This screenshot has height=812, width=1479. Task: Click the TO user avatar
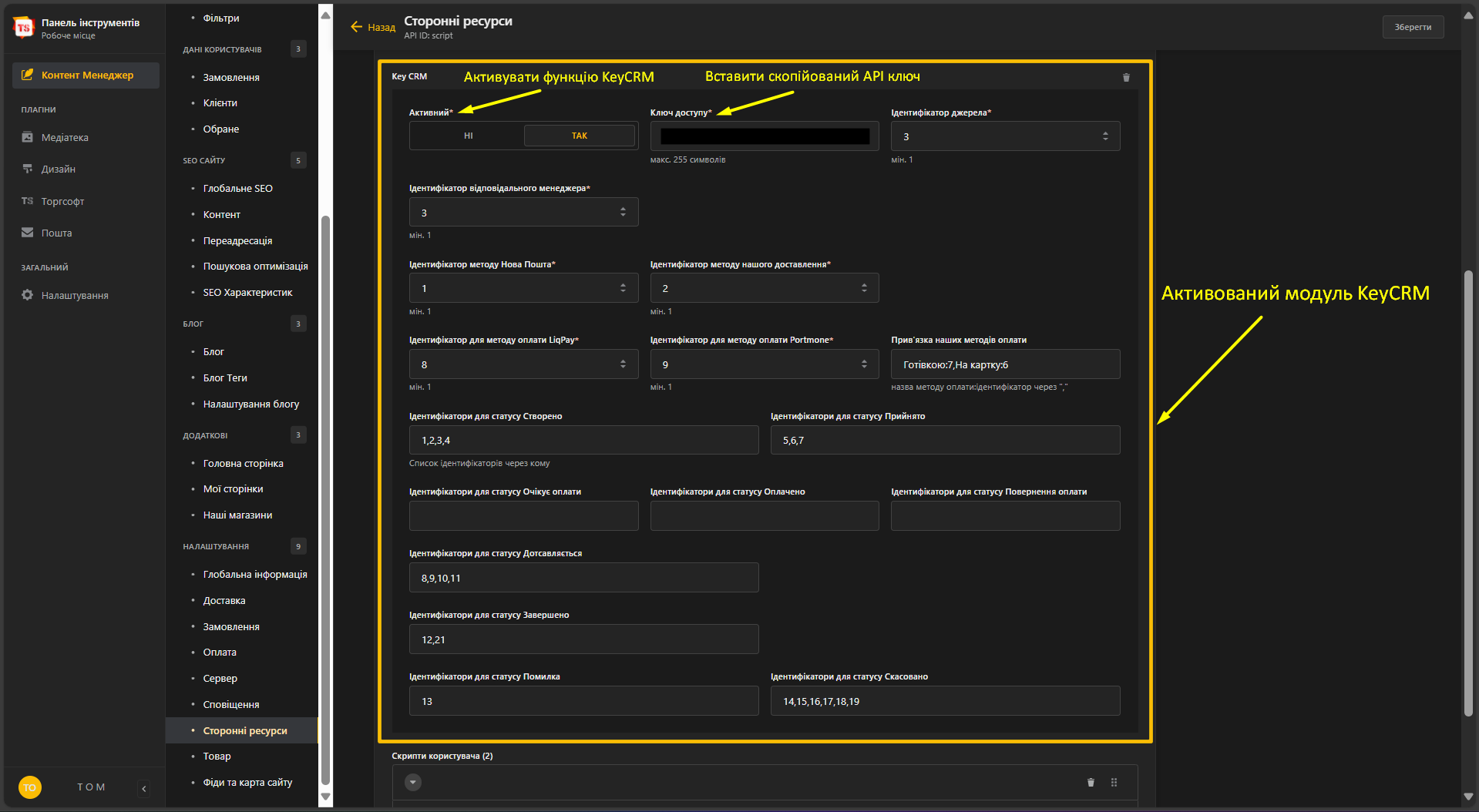click(x=29, y=787)
